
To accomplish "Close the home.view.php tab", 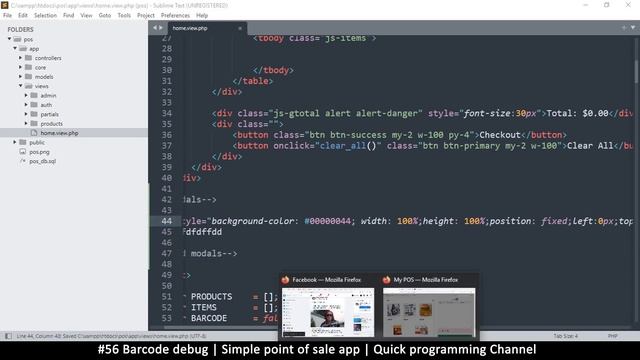I will [x=240, y=28].
